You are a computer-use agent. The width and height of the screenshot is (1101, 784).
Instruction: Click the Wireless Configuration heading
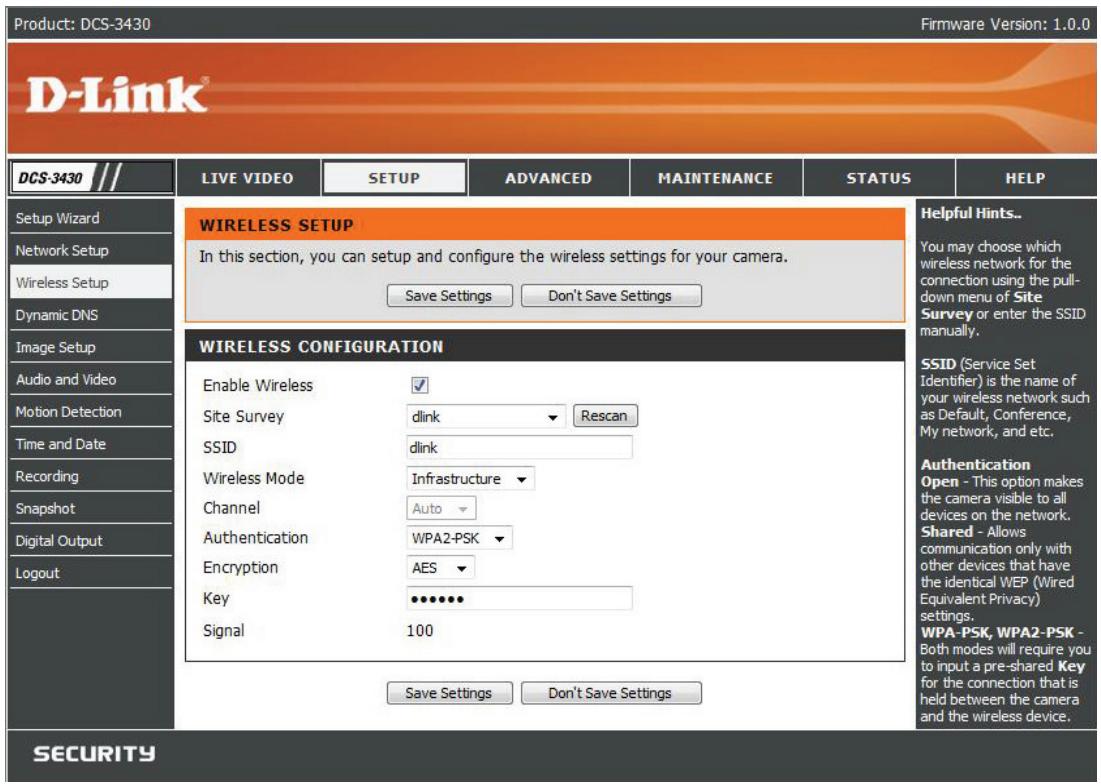point(321,347)
